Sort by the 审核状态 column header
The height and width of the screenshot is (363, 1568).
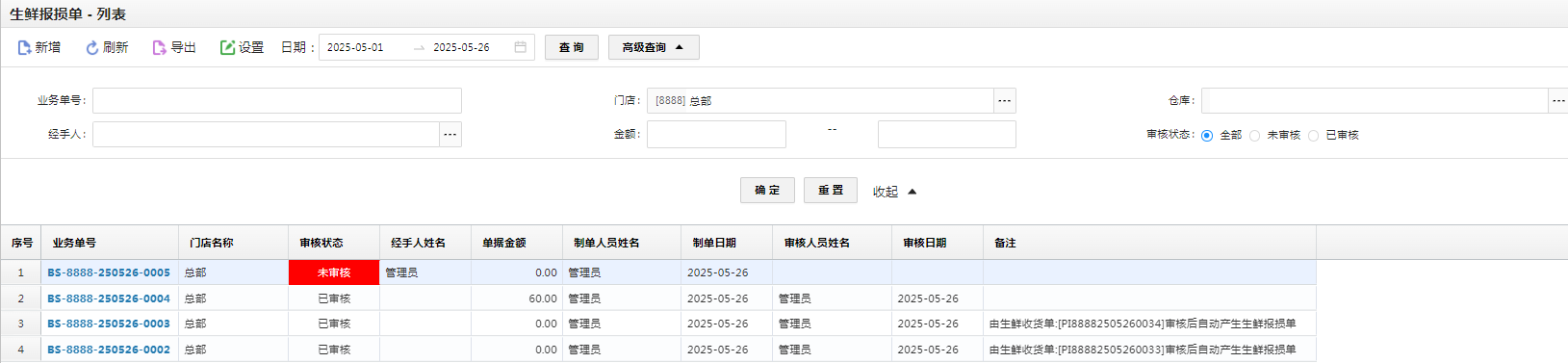(334, 243)
